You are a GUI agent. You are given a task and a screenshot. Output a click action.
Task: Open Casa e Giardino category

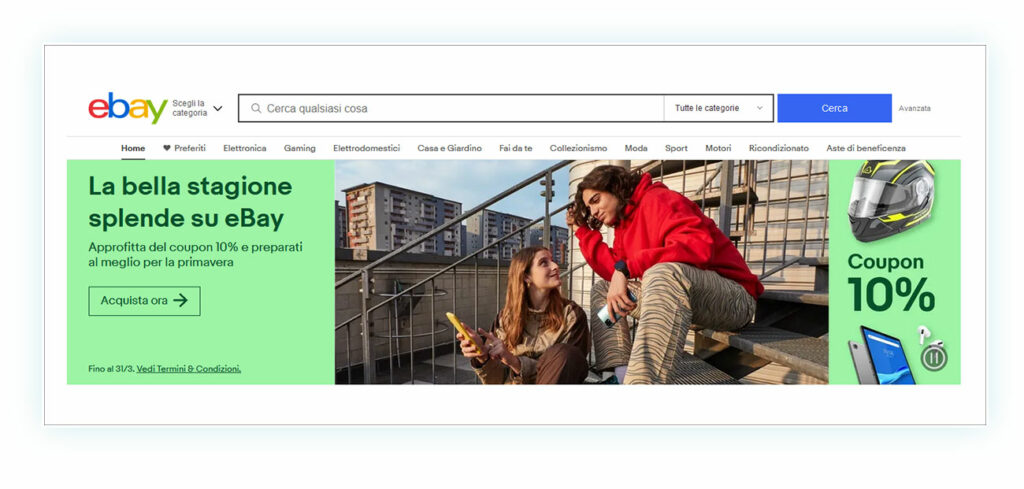[449, 148]
